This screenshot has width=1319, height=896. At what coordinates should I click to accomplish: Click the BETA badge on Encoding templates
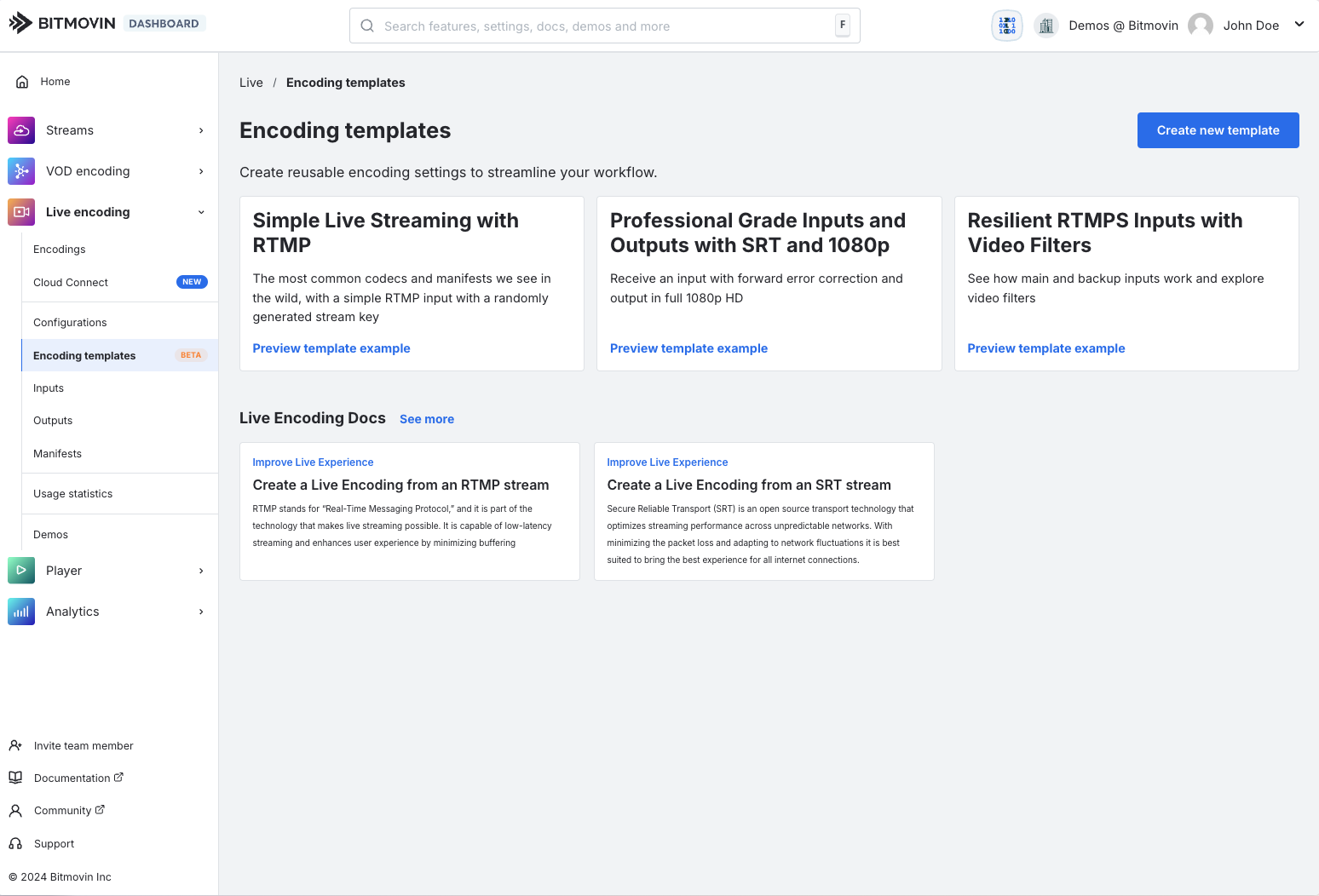pos(191,355)
